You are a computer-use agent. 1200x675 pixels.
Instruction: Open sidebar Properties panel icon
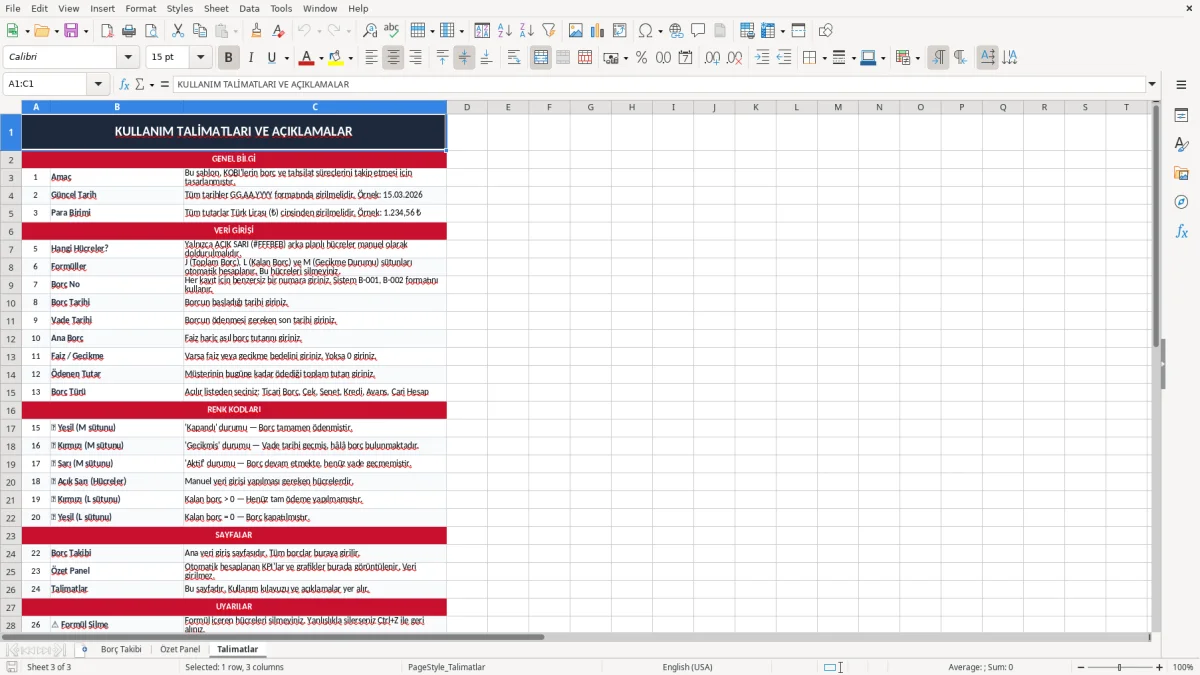coord(1181,116)
